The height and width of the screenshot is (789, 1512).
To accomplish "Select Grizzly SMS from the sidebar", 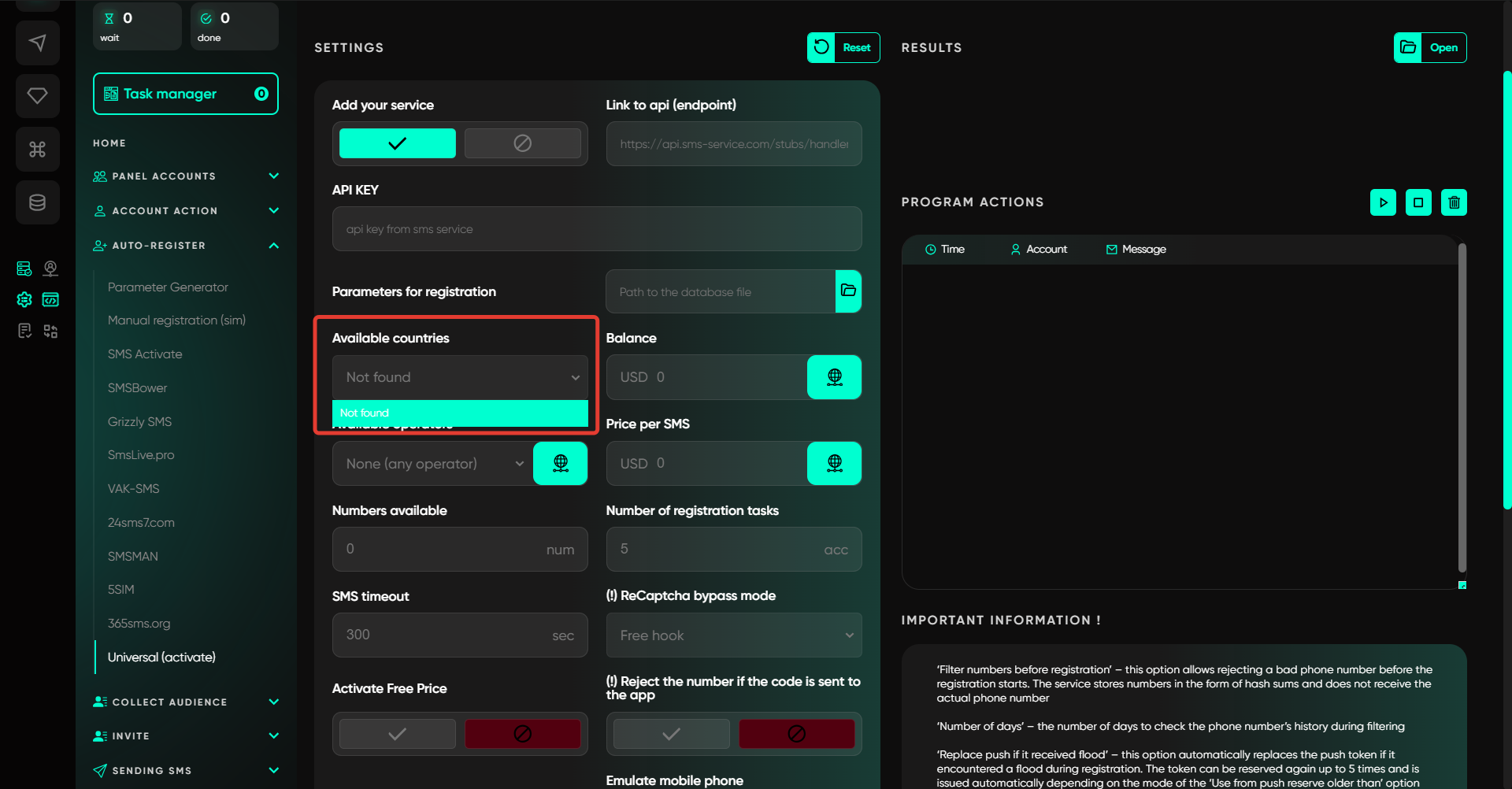I will point(139,422).
